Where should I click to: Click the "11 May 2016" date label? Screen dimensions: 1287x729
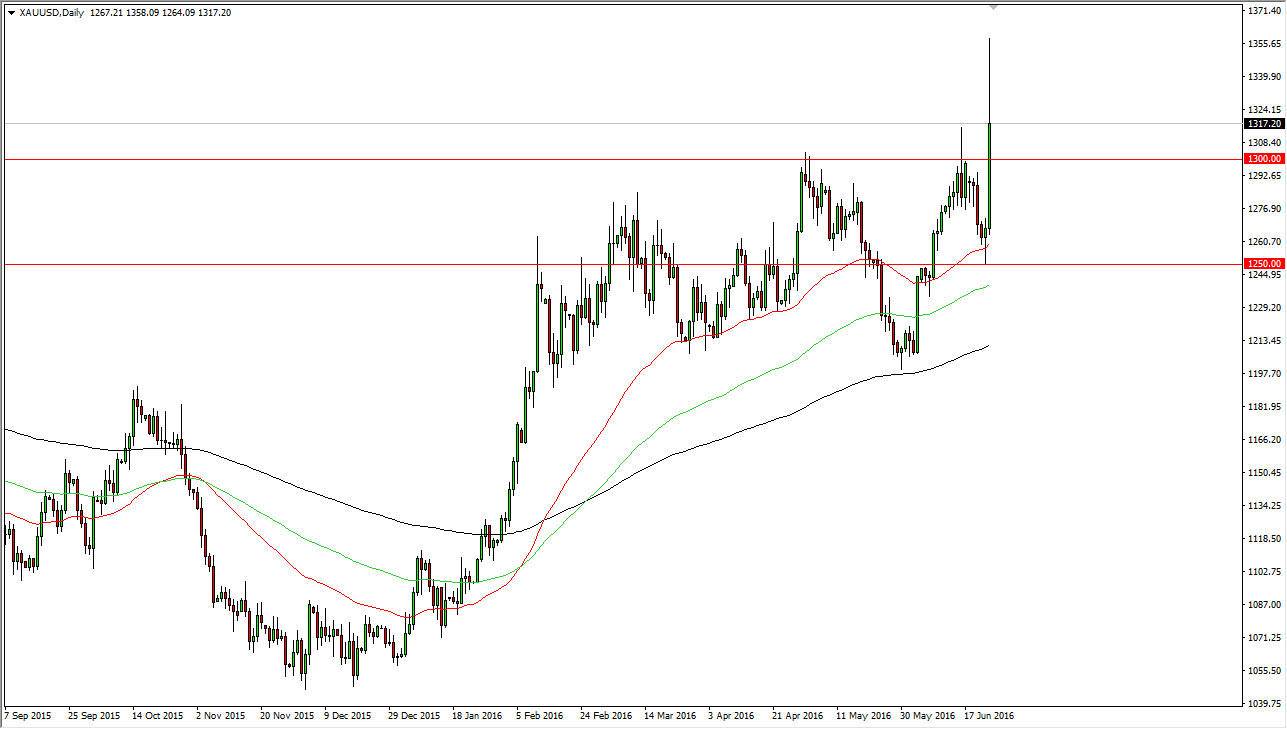click(863, 716)
